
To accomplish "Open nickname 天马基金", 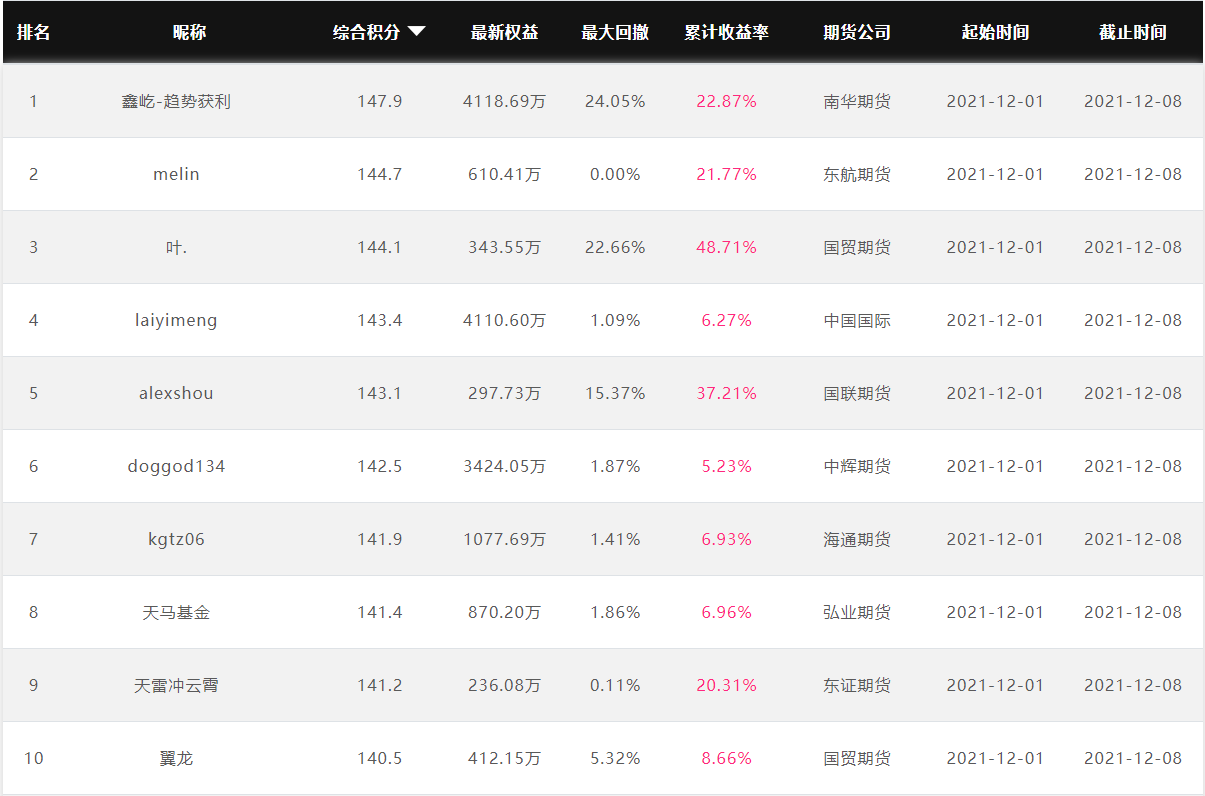I will [176, 612].
